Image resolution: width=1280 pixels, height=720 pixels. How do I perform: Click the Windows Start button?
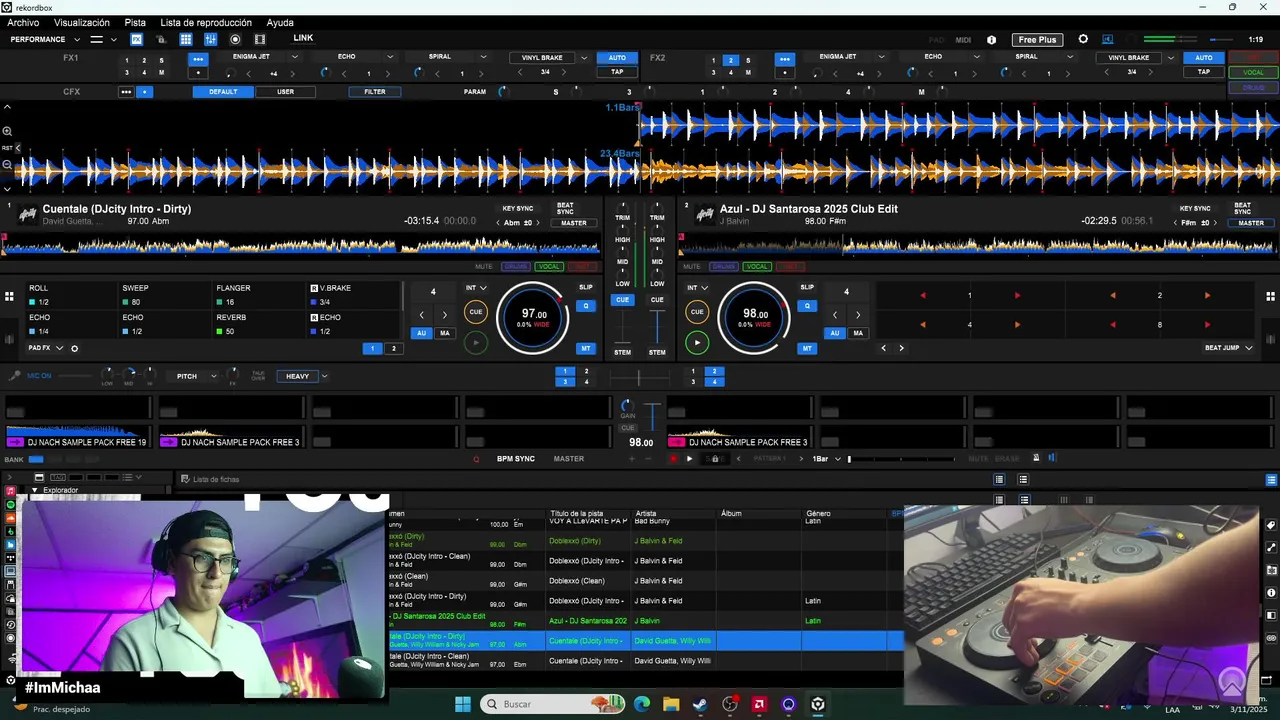click(463, 704)
